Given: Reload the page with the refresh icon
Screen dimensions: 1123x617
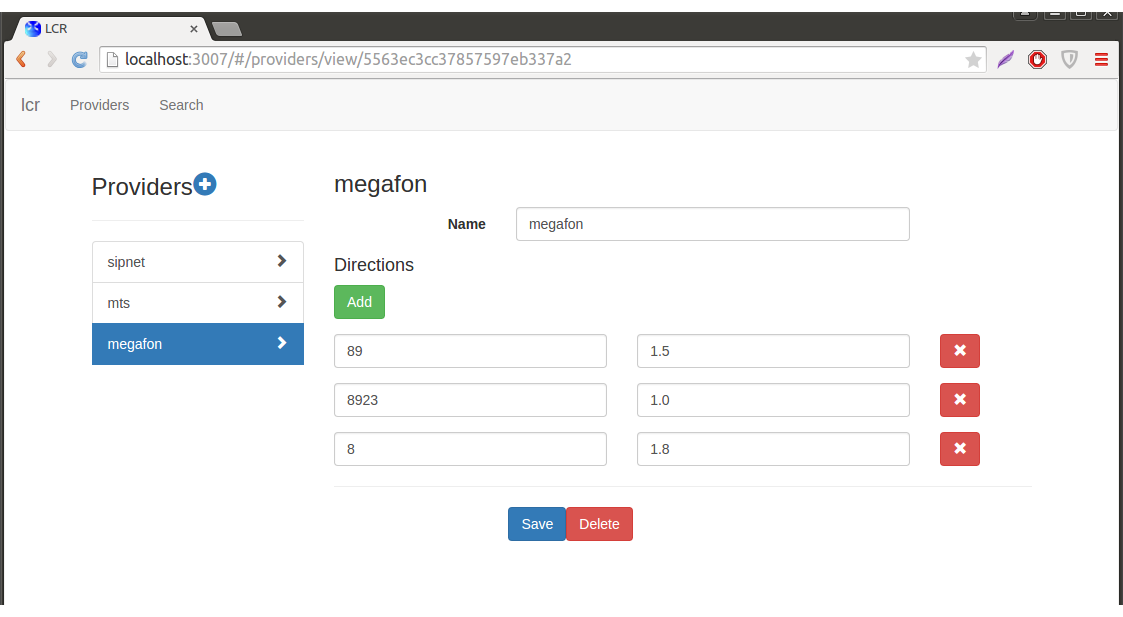Looking at the screenshot, I should 79,59.
